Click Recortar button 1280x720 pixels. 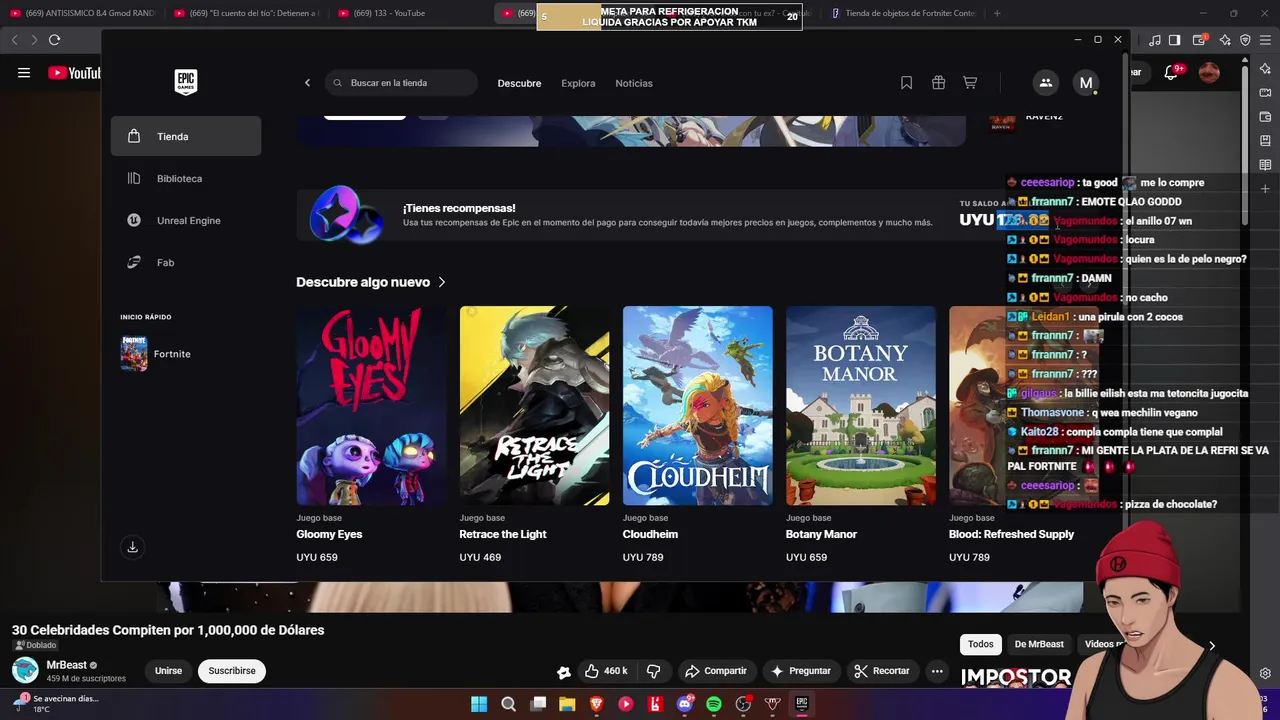[x=881, y=671]
